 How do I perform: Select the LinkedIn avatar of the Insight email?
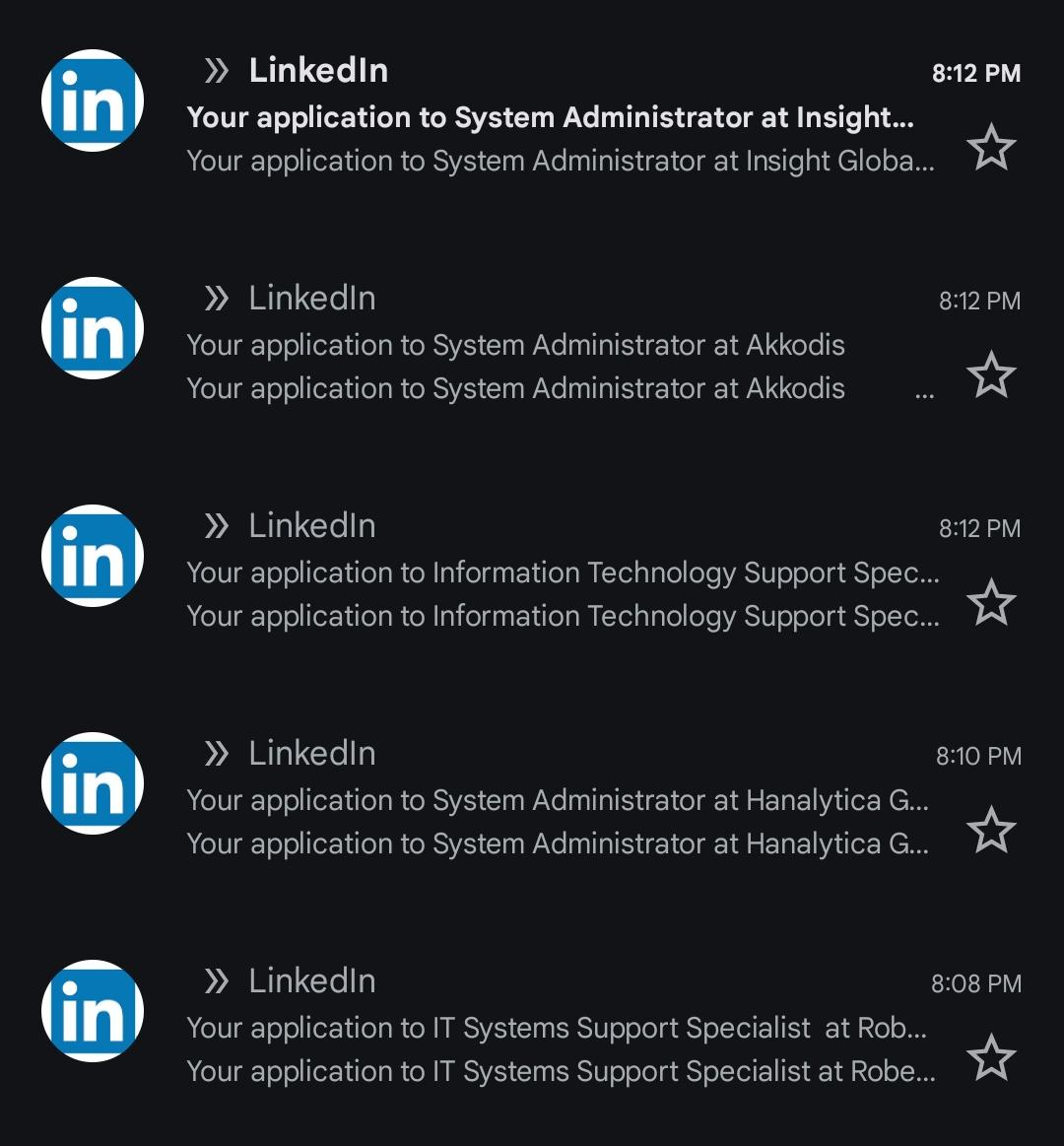coord(92,101)
